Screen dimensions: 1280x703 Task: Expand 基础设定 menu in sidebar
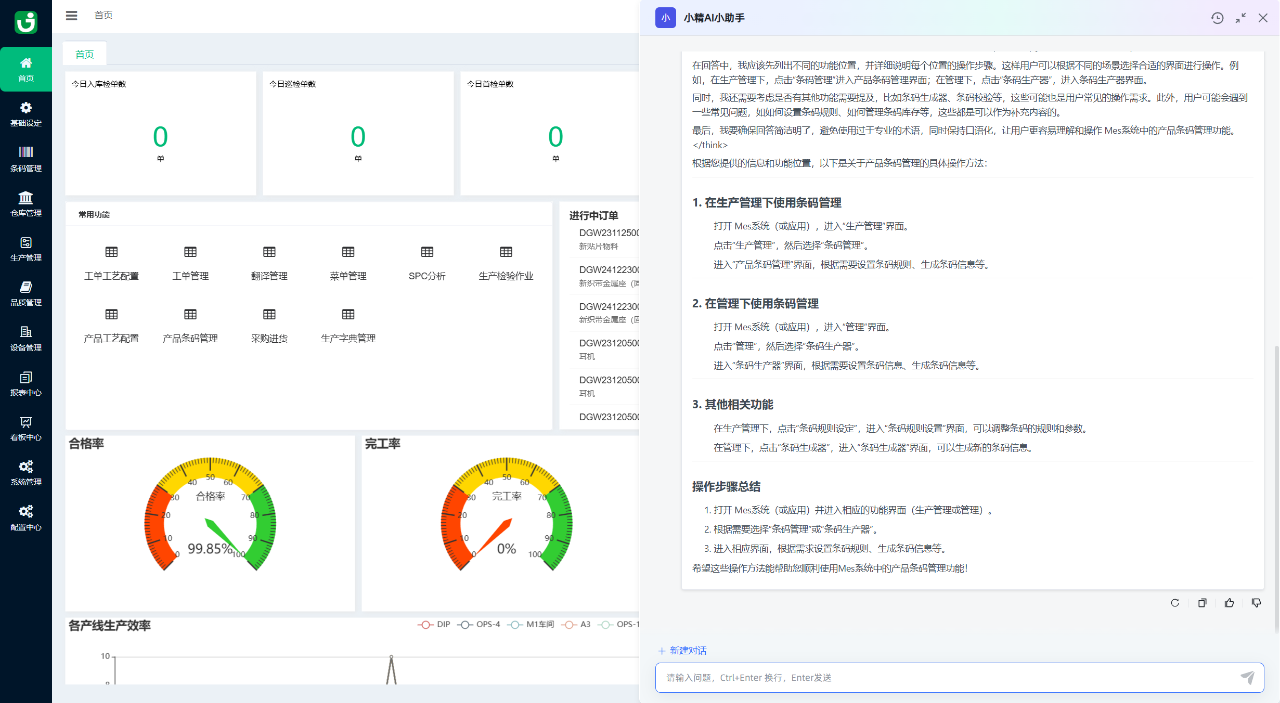[x=26, y=107]
